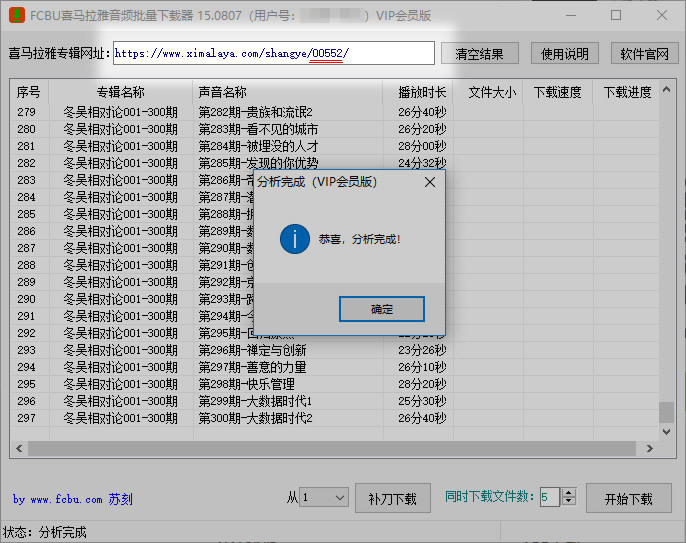Select row 第296期-禅定与创新
Screen dimensions: 686x543
coord(334,350)
